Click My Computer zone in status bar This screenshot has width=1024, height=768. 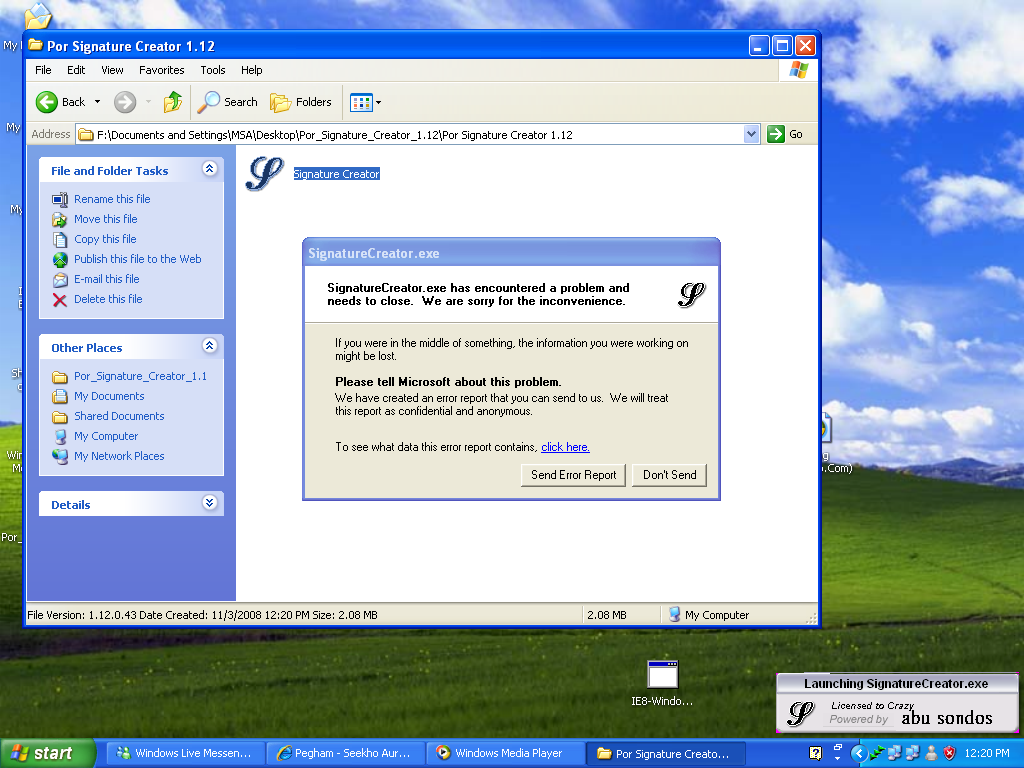[709, 615]
